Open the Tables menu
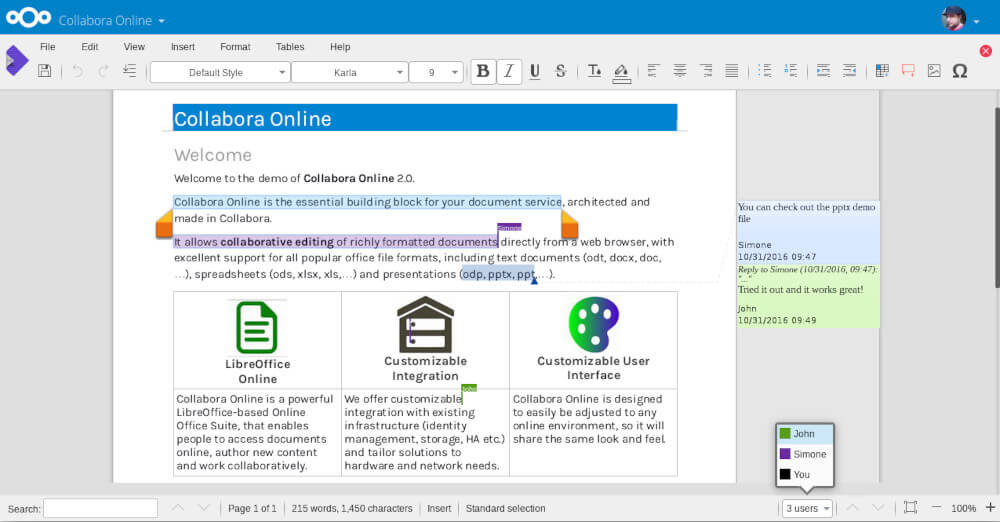This screenshot has height=522, width=1000. pyautogui.click(x=290, y=47)
